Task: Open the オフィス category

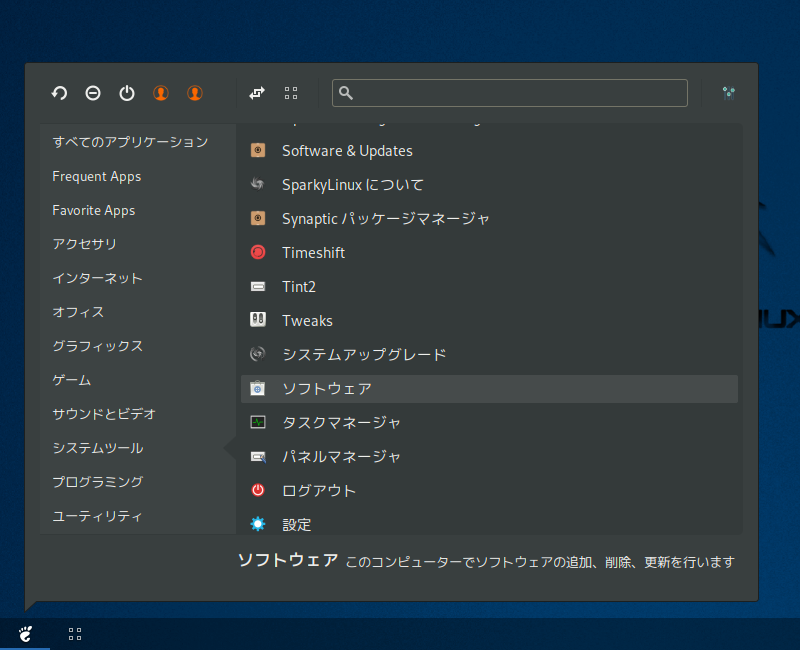Action: tap(78, 312)
